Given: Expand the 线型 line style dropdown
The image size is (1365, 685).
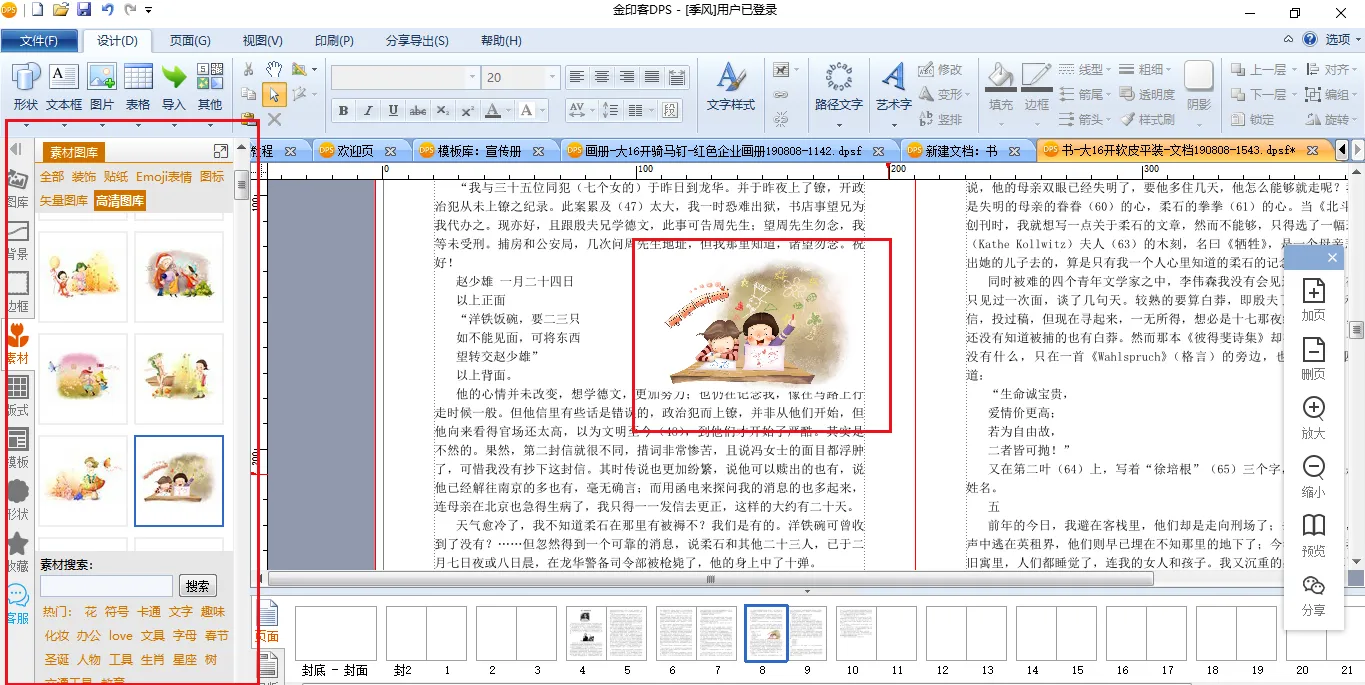Looking at the screenshot, I should point(1107,69).
